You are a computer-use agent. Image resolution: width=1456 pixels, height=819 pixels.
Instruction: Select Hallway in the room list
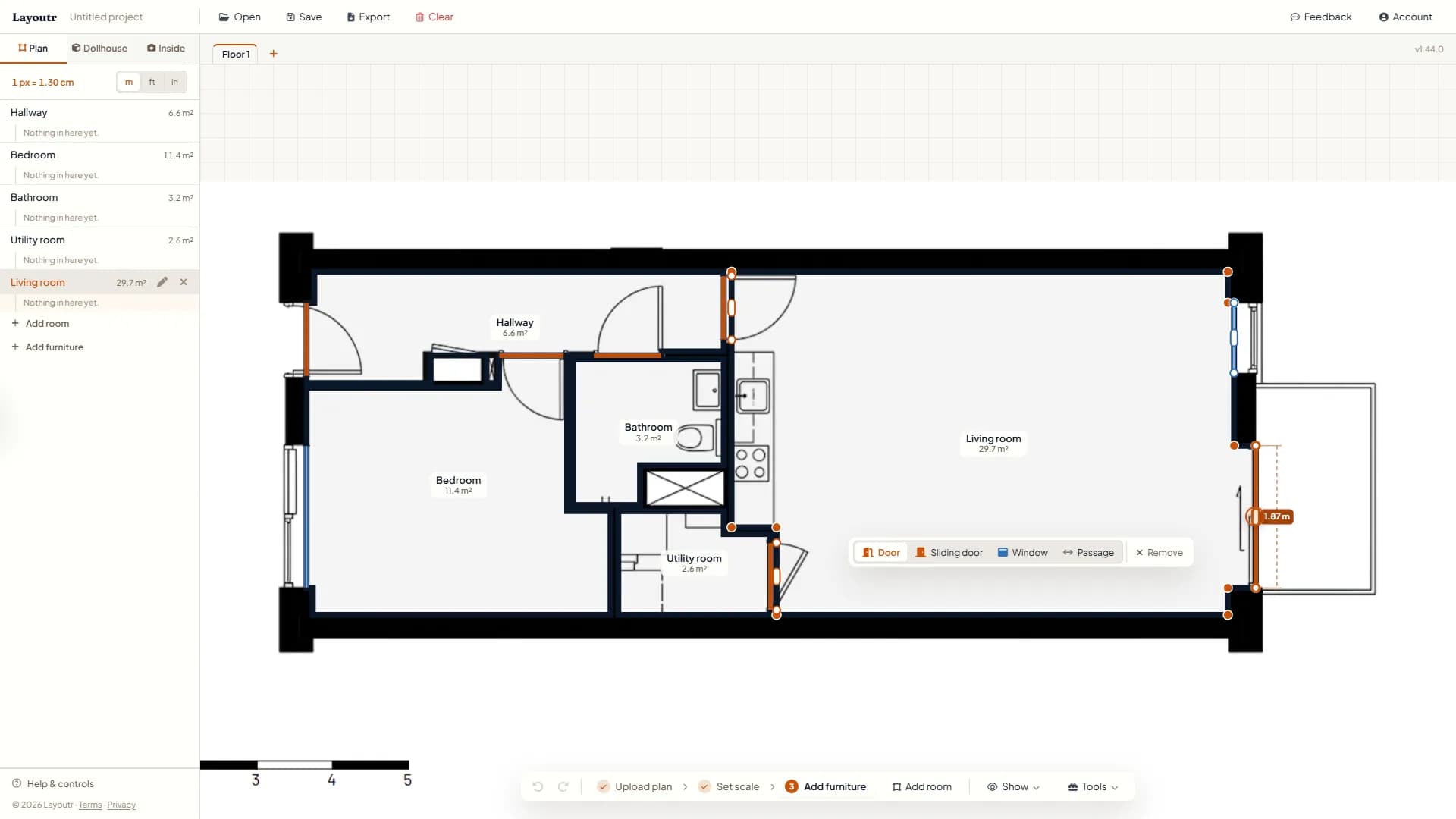click(99, 112)
